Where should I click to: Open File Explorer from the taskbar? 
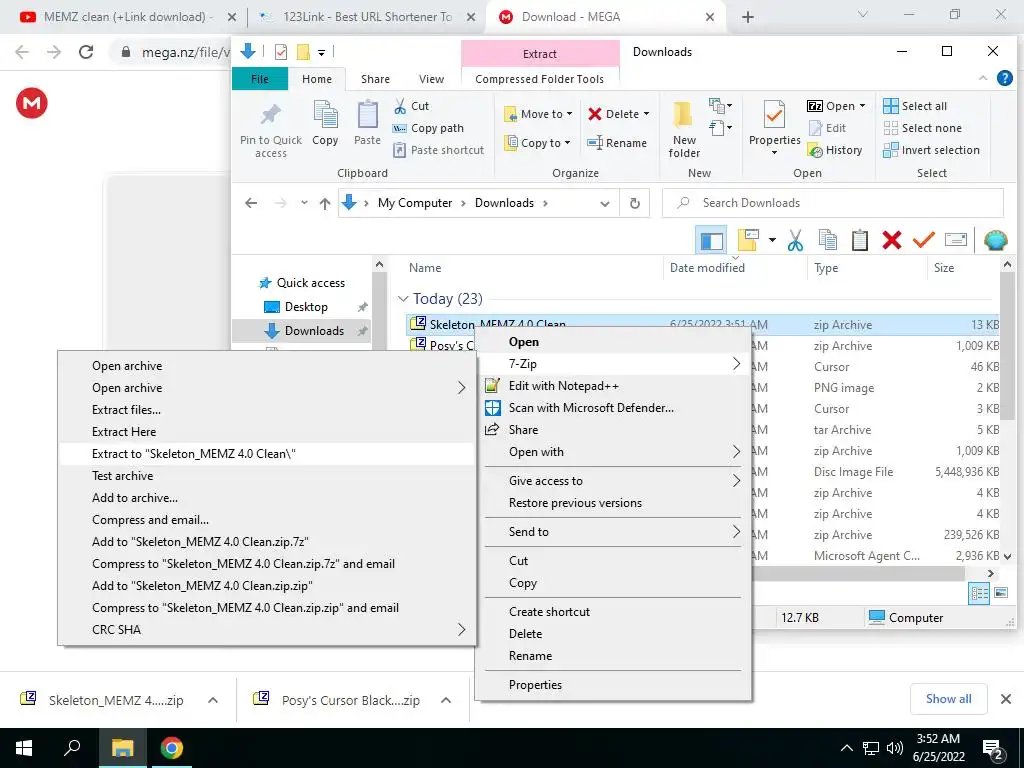(122, 748)
